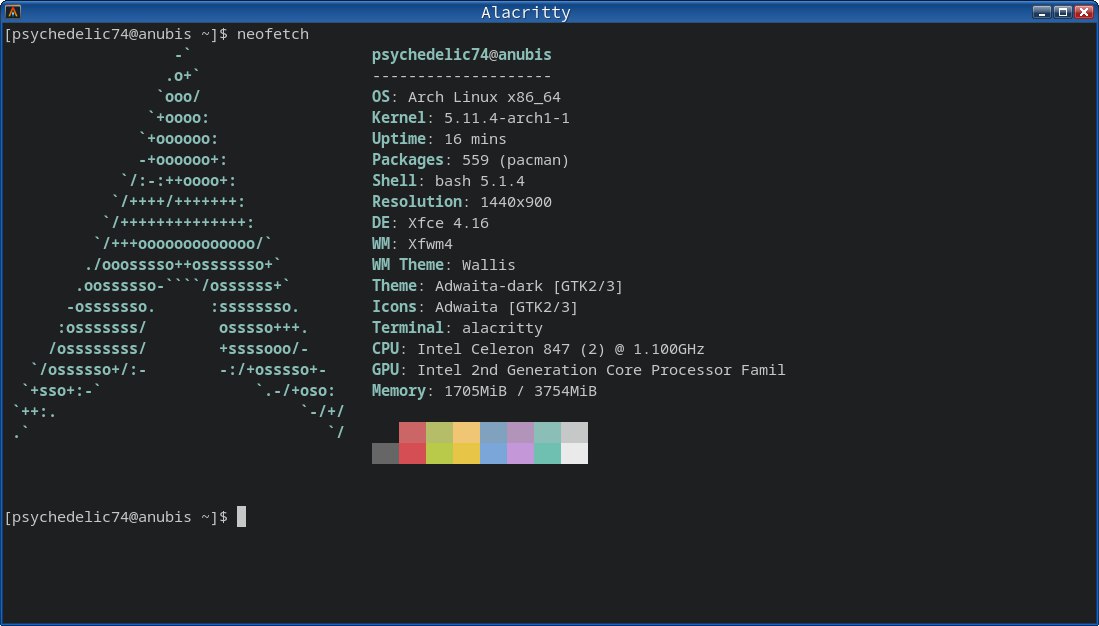Click the 'WM Theme: Wallis' line
This screenshot has width=1099, height=626.
pyautogui.click(x=444, y=265)
